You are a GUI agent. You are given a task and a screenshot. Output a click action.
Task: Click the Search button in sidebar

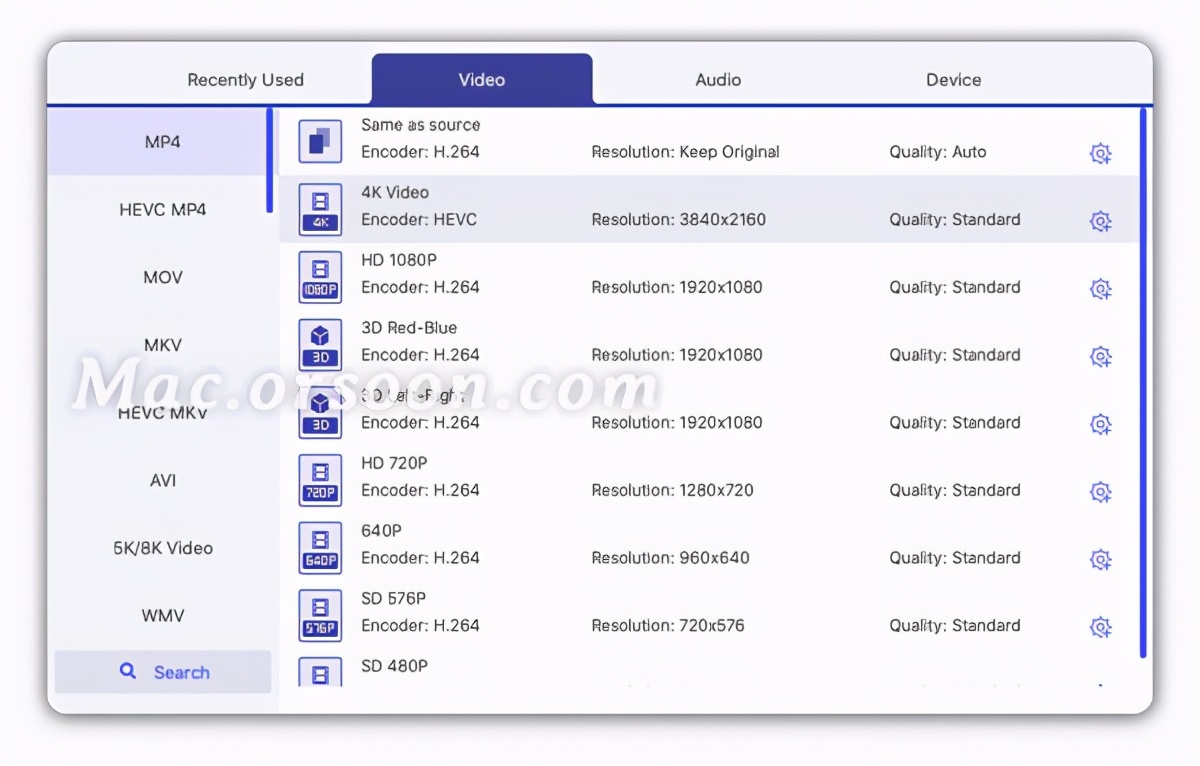163,672
